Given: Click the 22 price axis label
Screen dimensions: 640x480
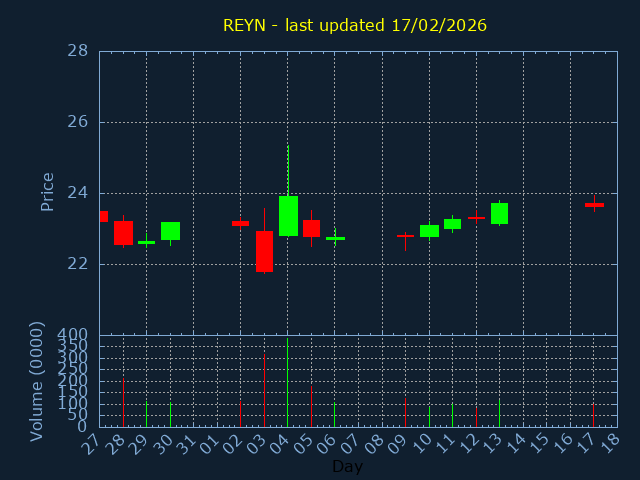Looking at the screenshot, I should [x=77, y=264].
